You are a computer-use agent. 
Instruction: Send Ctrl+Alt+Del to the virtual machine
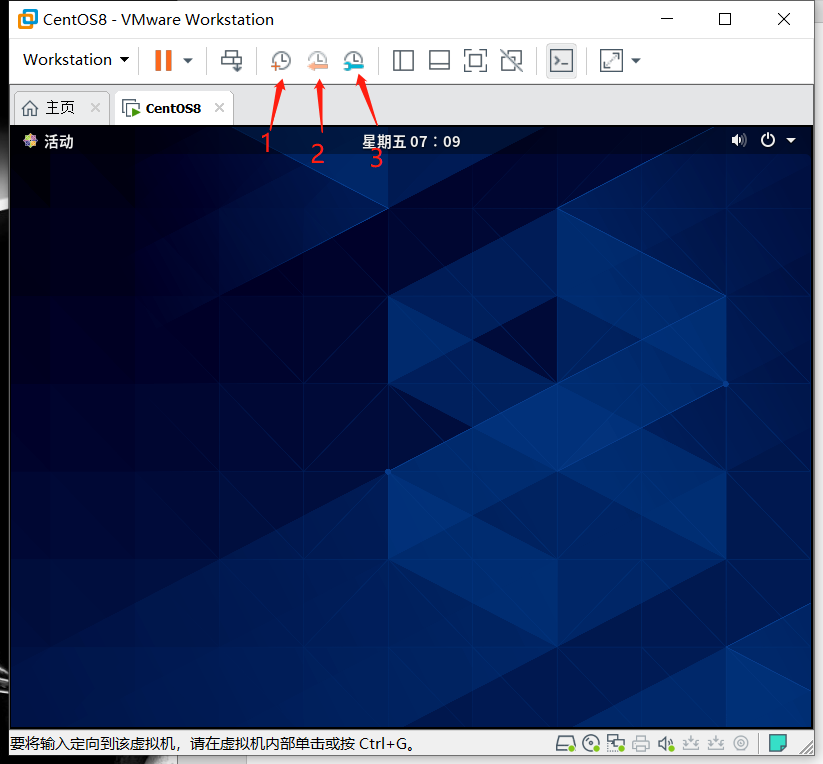(231, 60)
